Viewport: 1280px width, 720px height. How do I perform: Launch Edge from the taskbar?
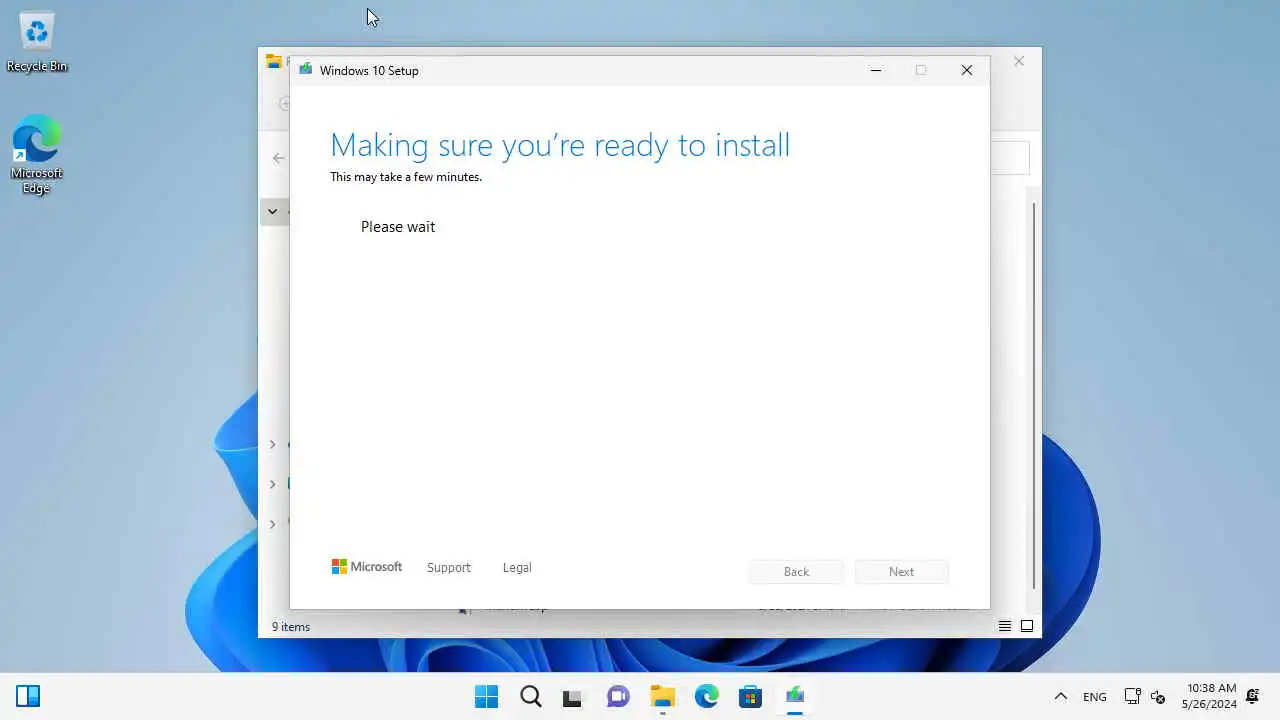tap(707, 697)
